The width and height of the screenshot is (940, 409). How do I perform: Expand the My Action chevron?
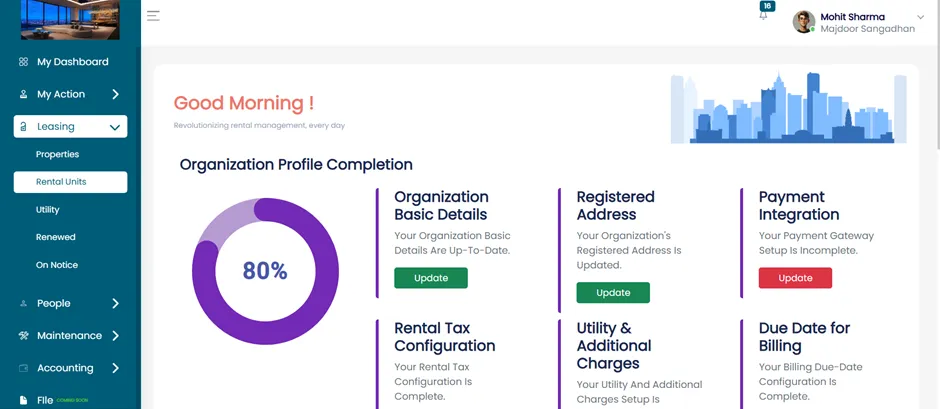point(116,94)
